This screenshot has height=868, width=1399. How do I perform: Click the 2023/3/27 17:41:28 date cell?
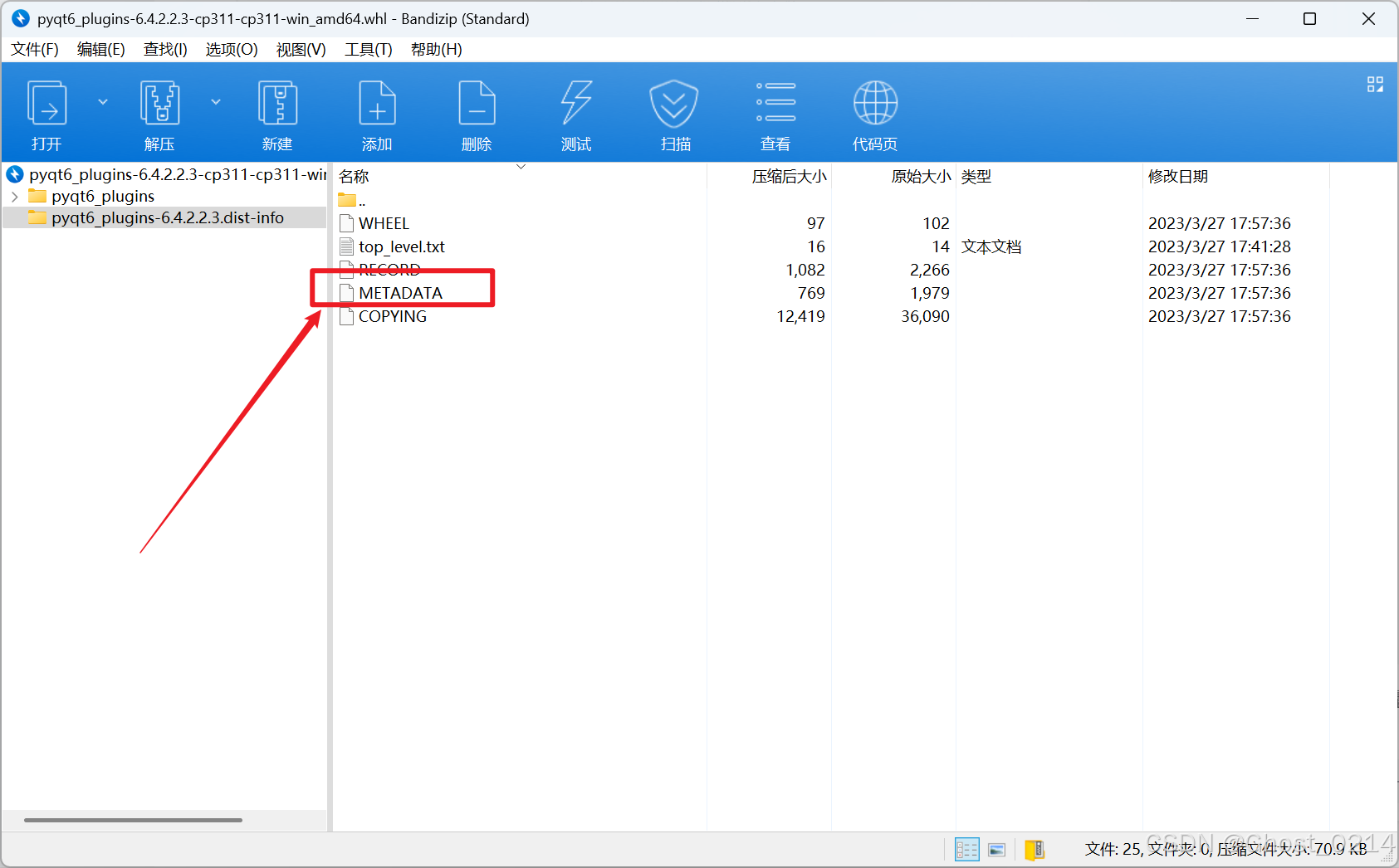tap(1220, 246)
